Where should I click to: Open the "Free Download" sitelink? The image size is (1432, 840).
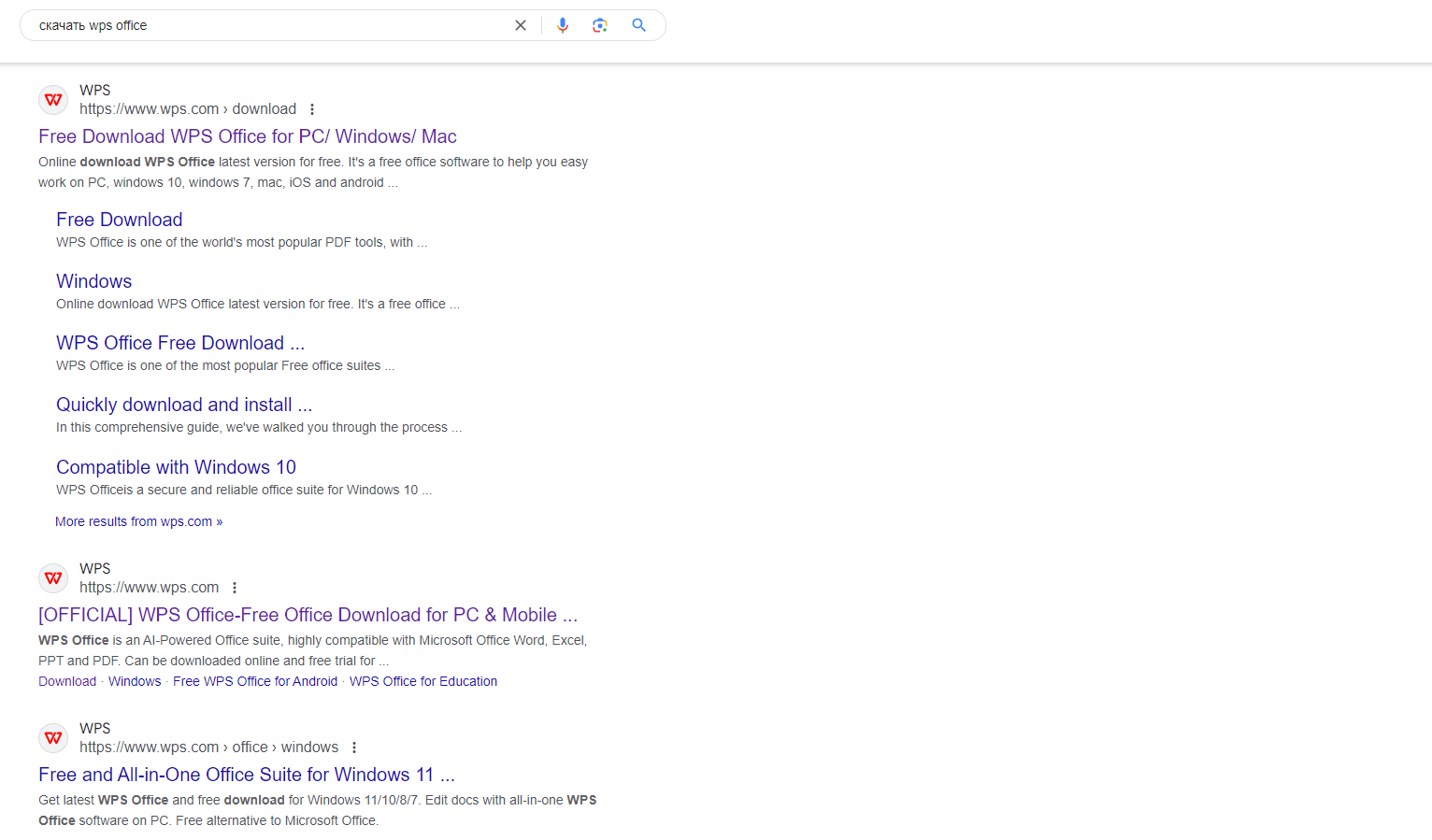(119, 220)
